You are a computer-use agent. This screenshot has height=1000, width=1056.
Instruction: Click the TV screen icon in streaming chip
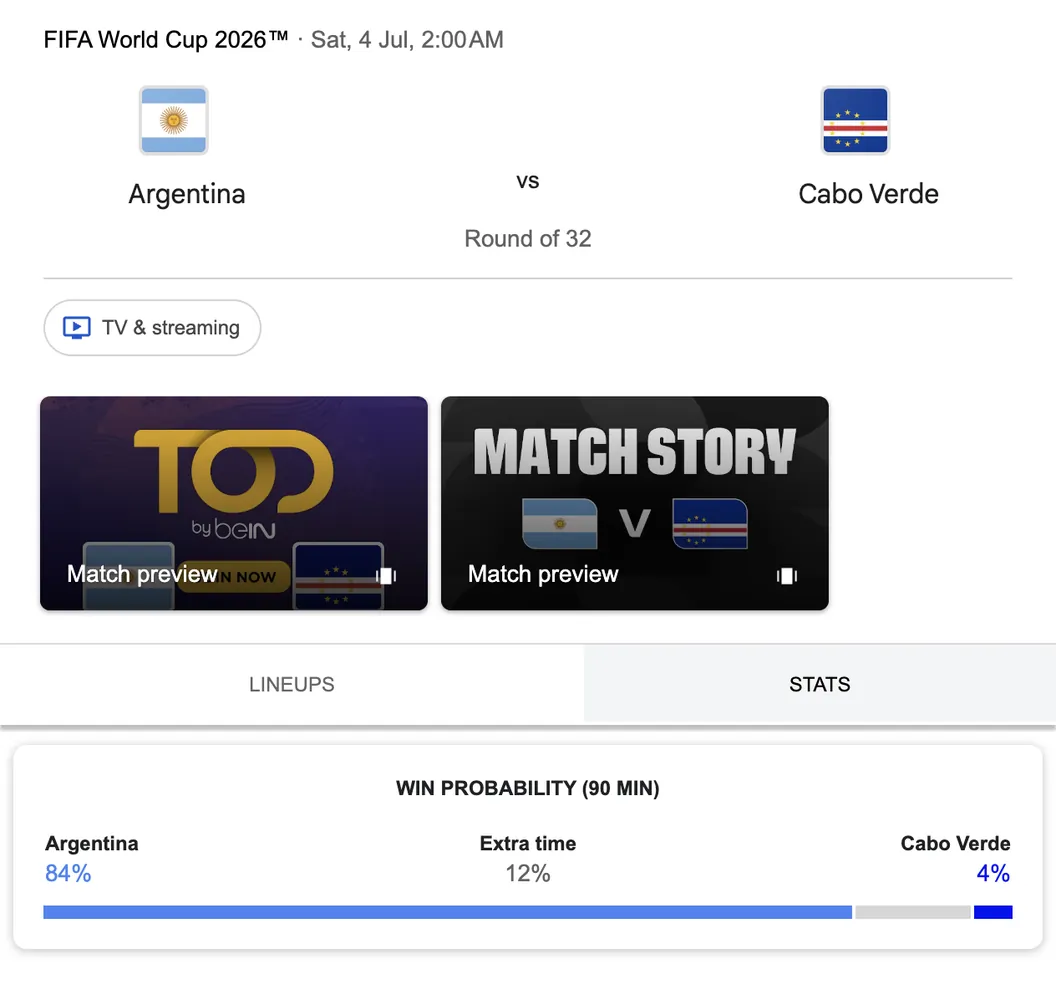point(77,328)
